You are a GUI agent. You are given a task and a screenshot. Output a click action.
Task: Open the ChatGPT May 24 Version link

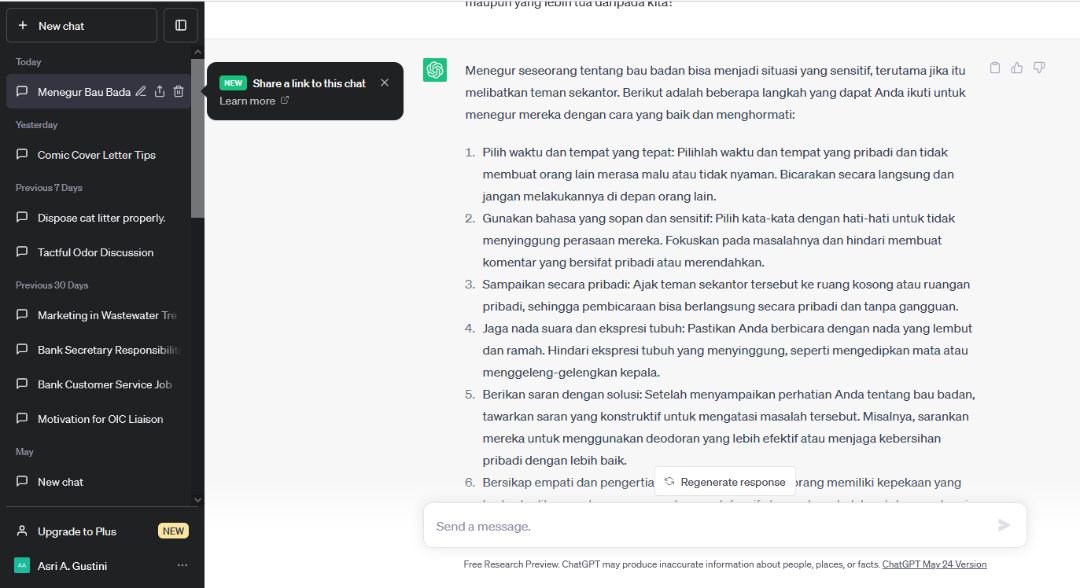click(934, 564)
